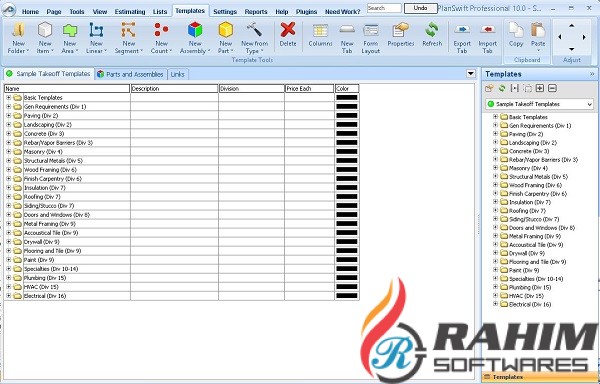Expand Roofing (Div 7) in table
This screenshot has height=384, width=600.
click(x=8, y=197)
